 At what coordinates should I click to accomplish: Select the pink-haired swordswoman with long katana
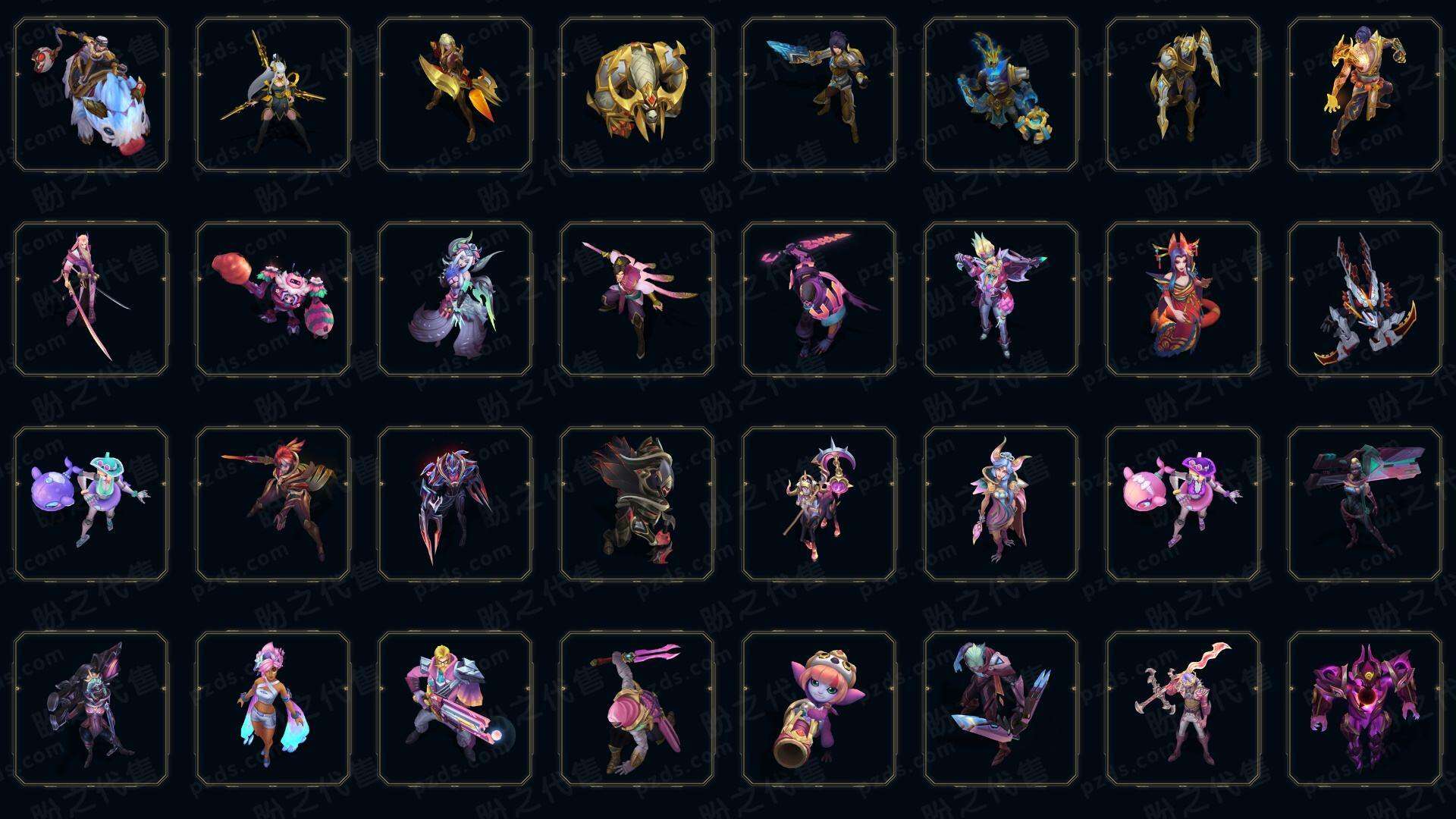pos(91,299)
